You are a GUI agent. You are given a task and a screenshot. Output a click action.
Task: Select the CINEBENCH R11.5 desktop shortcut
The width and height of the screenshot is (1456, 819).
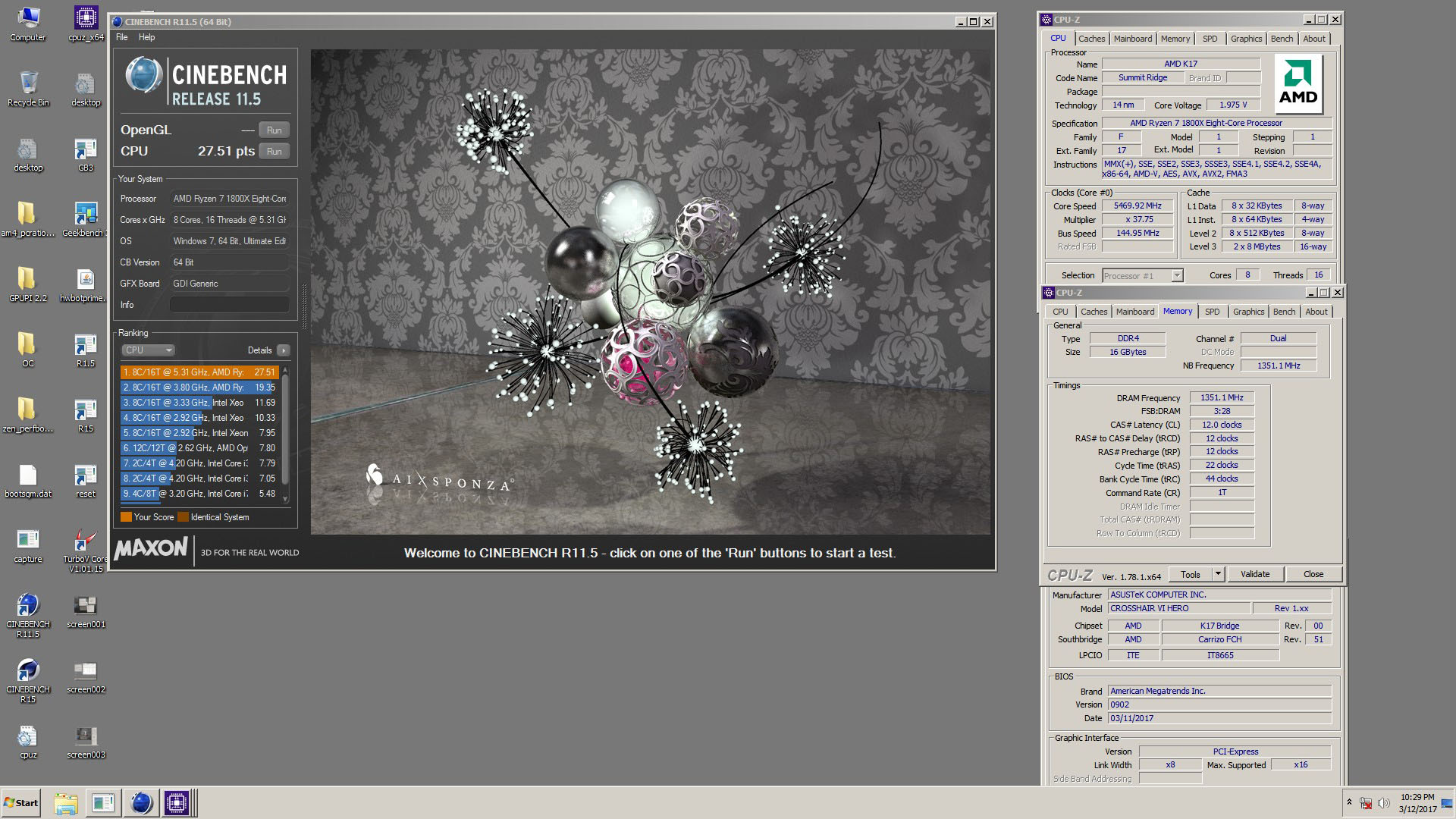pyautogui.click(x=28, y=615)
